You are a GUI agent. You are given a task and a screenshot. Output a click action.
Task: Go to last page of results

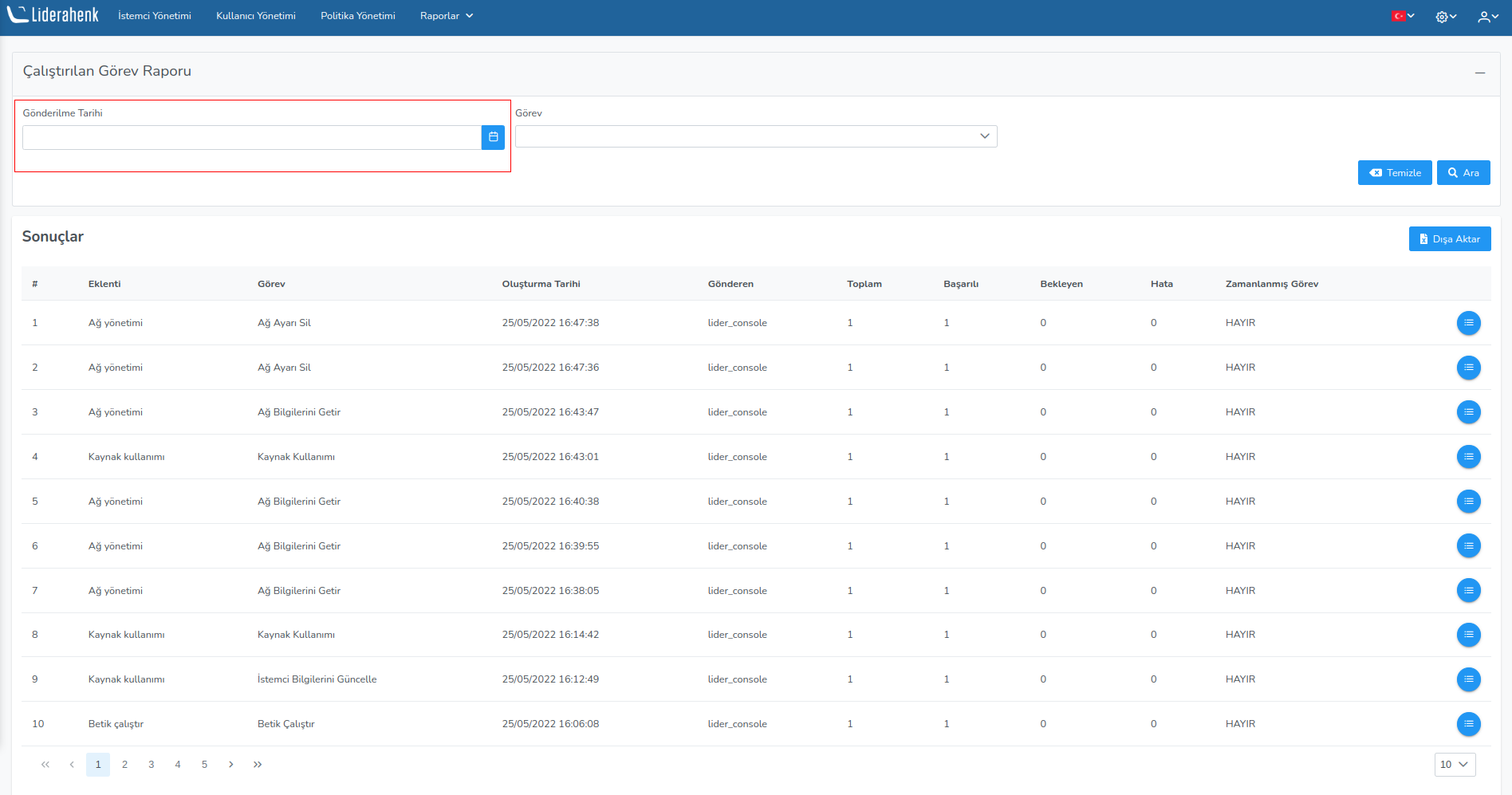coord(258,765)
